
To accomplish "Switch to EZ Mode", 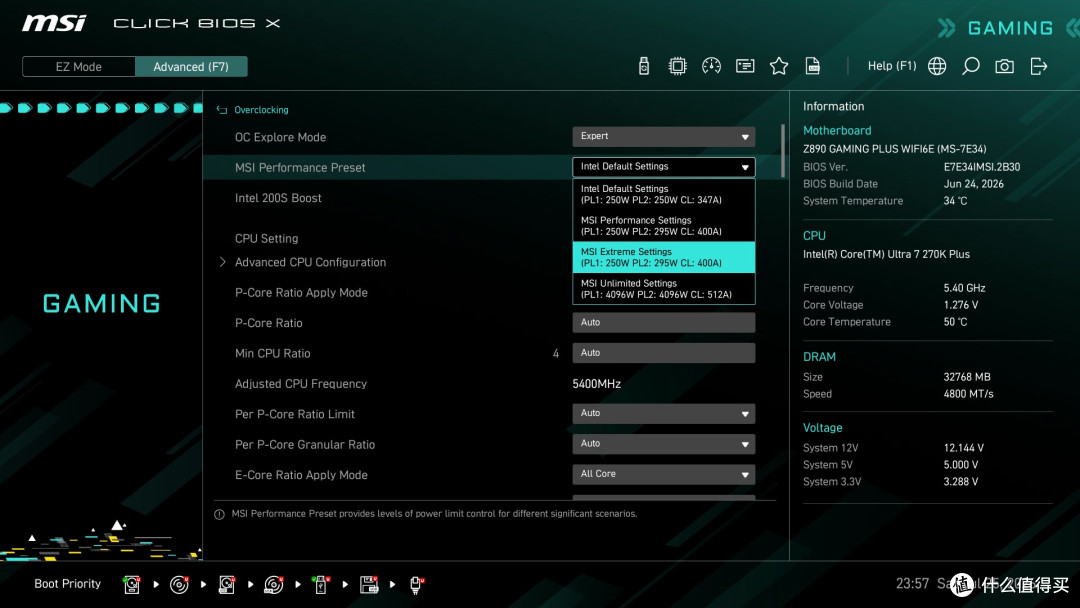I will (x=79, y=67).
